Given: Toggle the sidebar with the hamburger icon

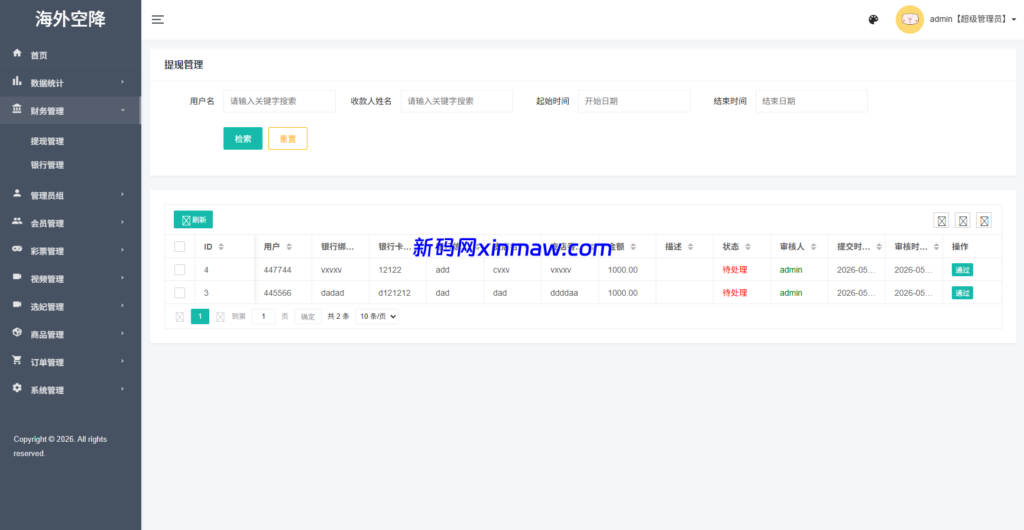Looking at the screenshot, I should point(157,20).
